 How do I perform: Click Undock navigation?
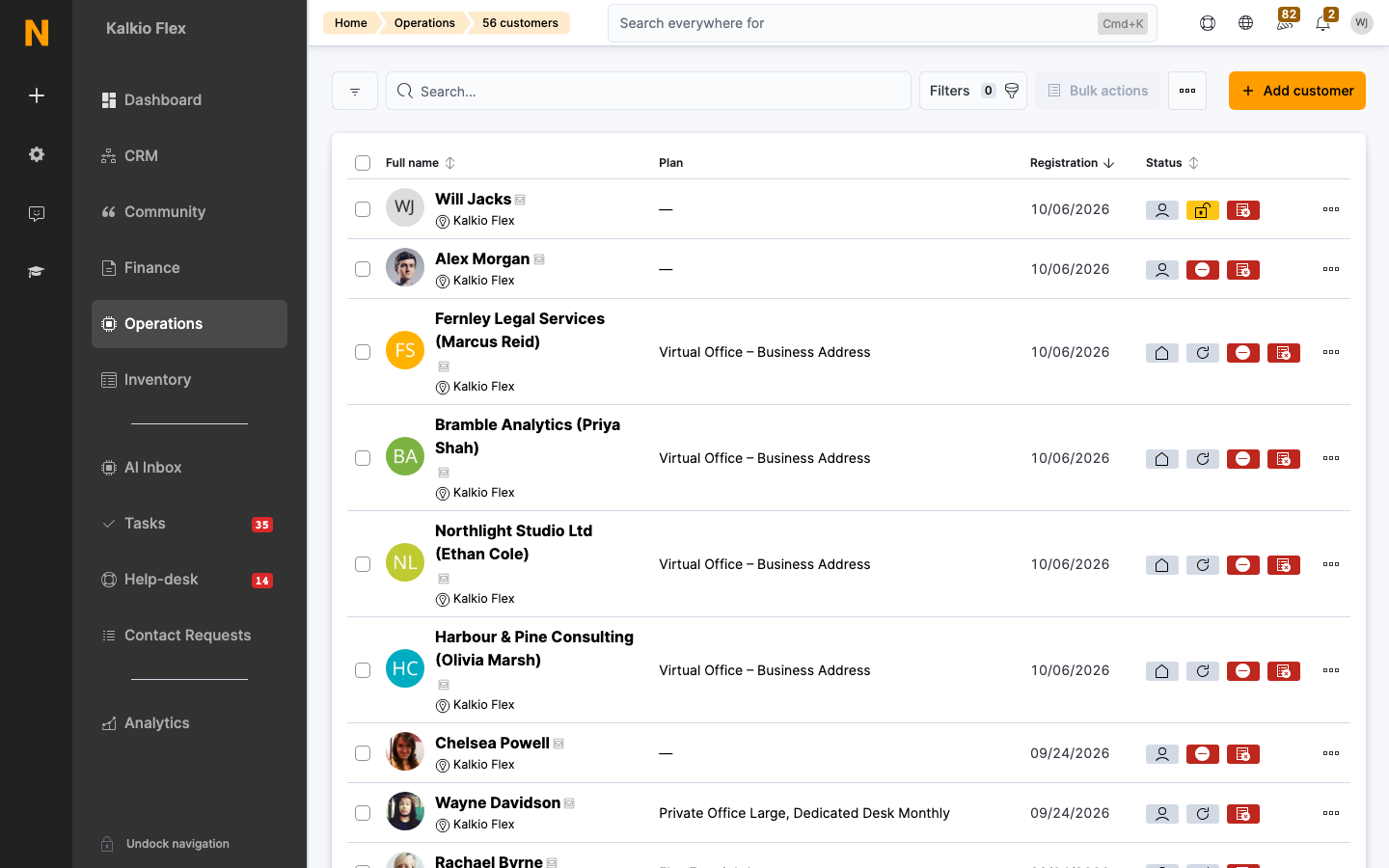point(165,844)
